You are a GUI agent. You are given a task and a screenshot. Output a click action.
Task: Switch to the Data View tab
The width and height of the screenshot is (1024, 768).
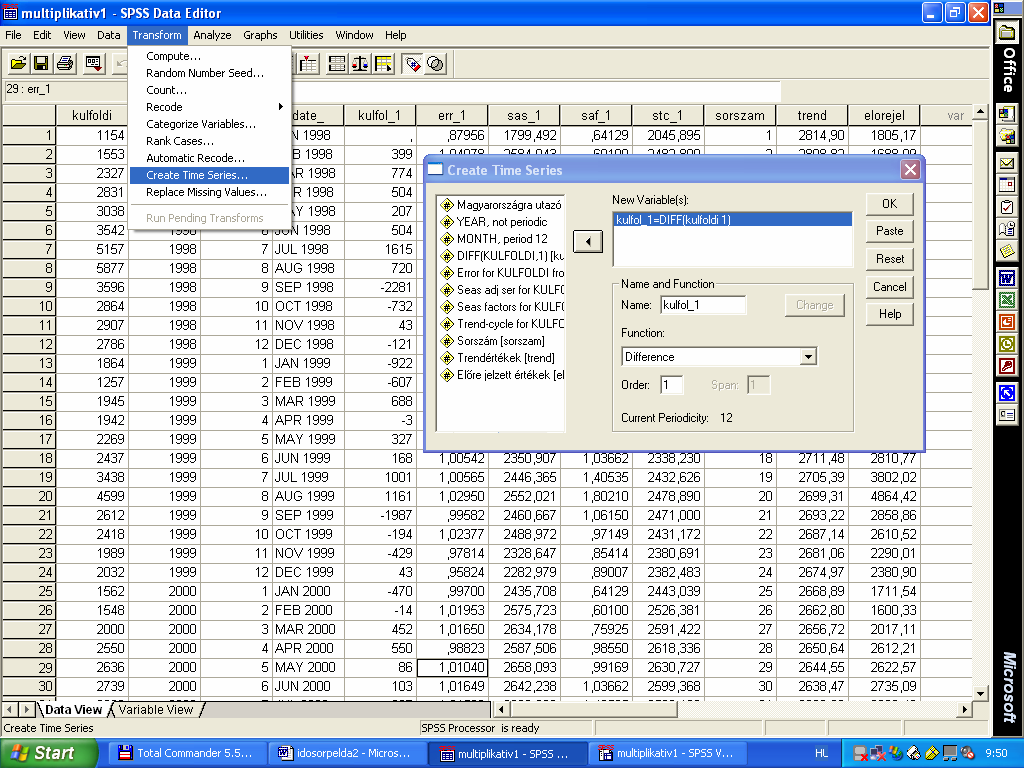click(x=73, y=710)
